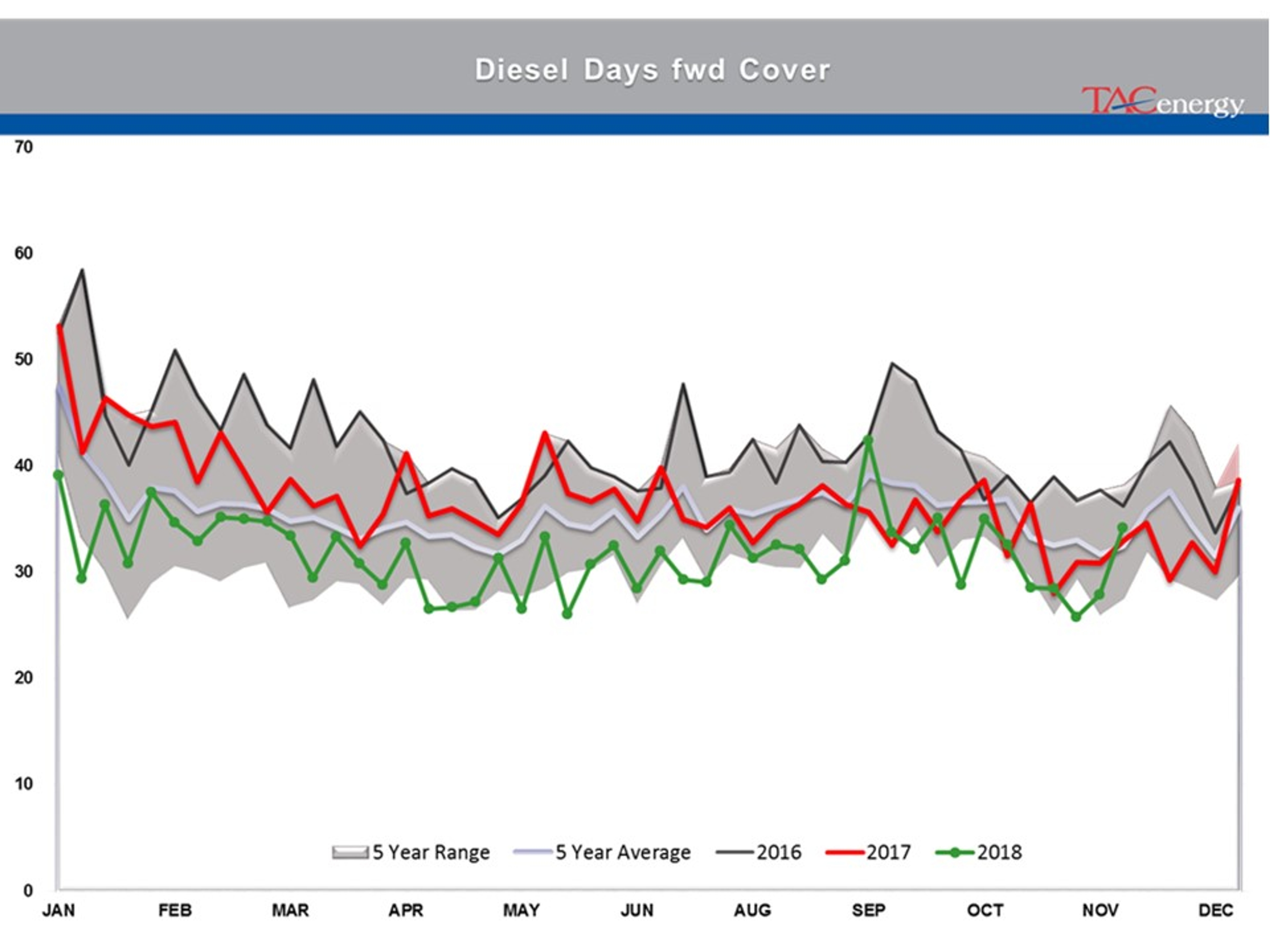
Task: Click the MAY axis label
Action: click(521, 910)
